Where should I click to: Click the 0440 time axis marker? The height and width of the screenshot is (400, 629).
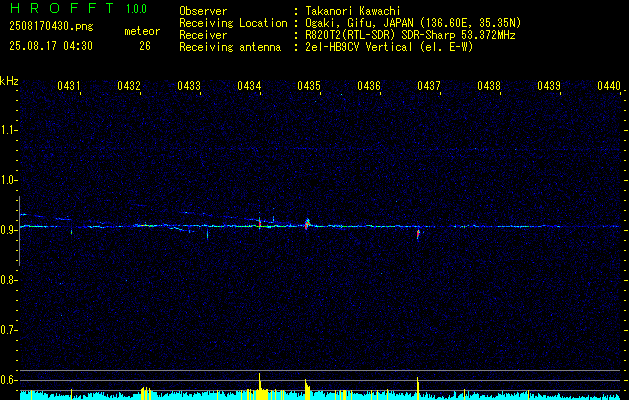pyautogui.click(x=609, y=85)
